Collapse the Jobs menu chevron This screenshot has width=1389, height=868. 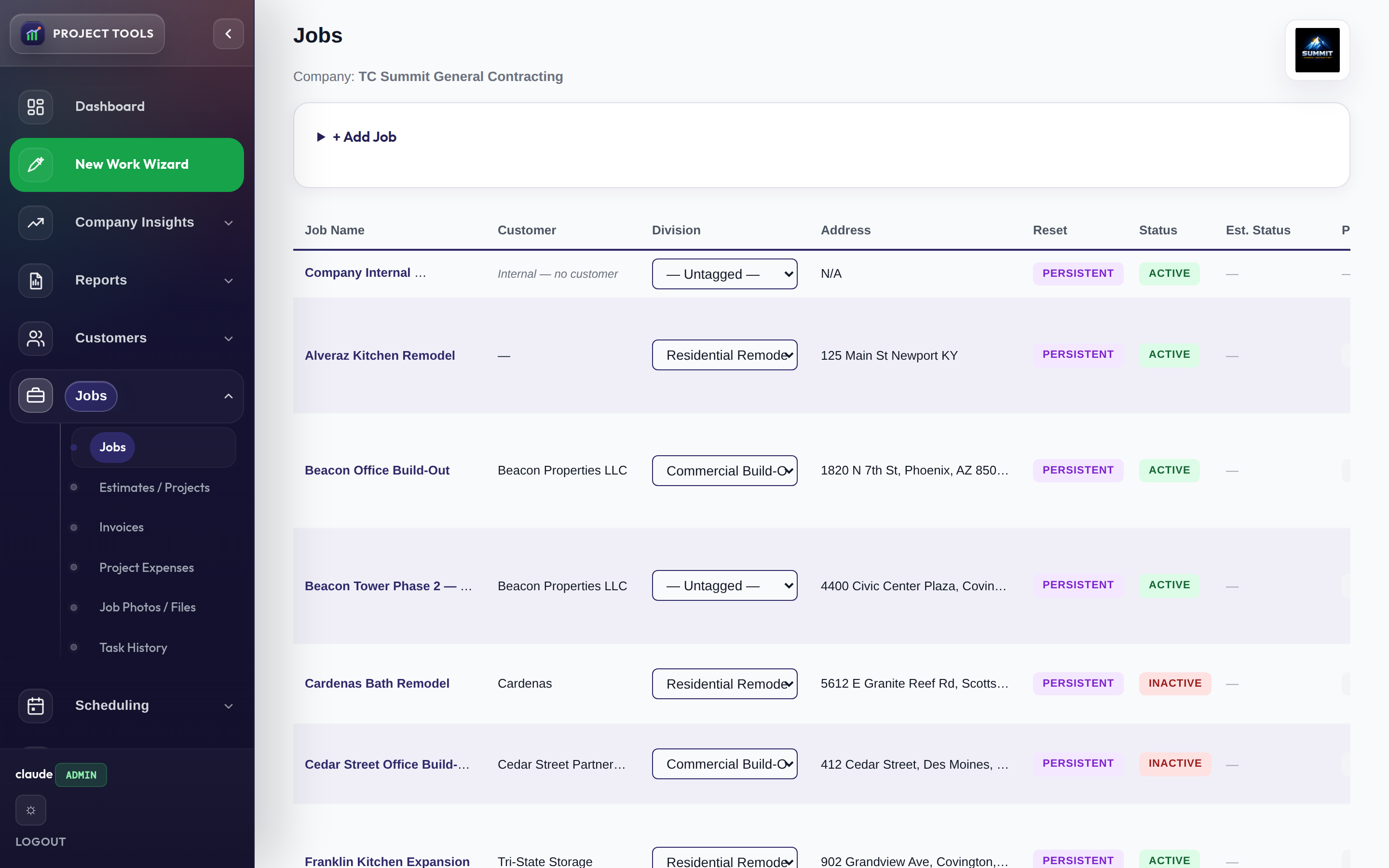229,396
